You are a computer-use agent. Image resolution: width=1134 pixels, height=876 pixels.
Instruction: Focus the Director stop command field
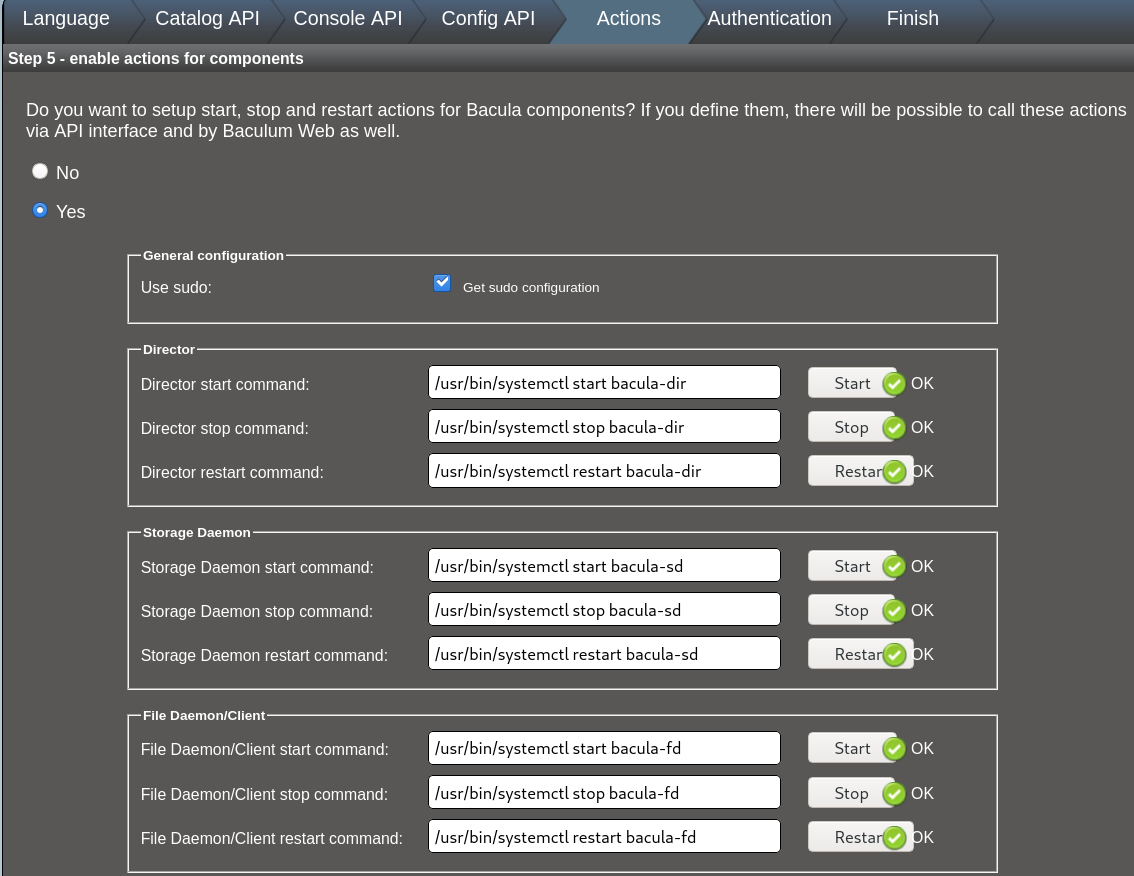[x=604, y=427]
